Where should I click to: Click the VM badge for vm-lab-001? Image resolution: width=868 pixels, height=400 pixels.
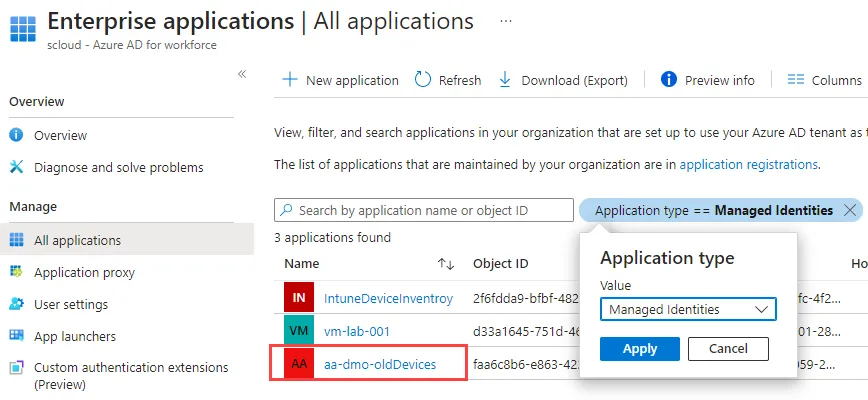[x=299, y=331]
